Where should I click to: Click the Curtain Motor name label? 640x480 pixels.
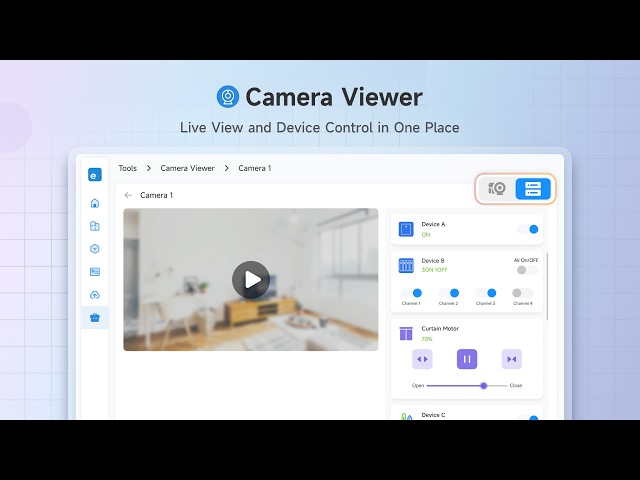pyautogui.click(x=440, y=328)
